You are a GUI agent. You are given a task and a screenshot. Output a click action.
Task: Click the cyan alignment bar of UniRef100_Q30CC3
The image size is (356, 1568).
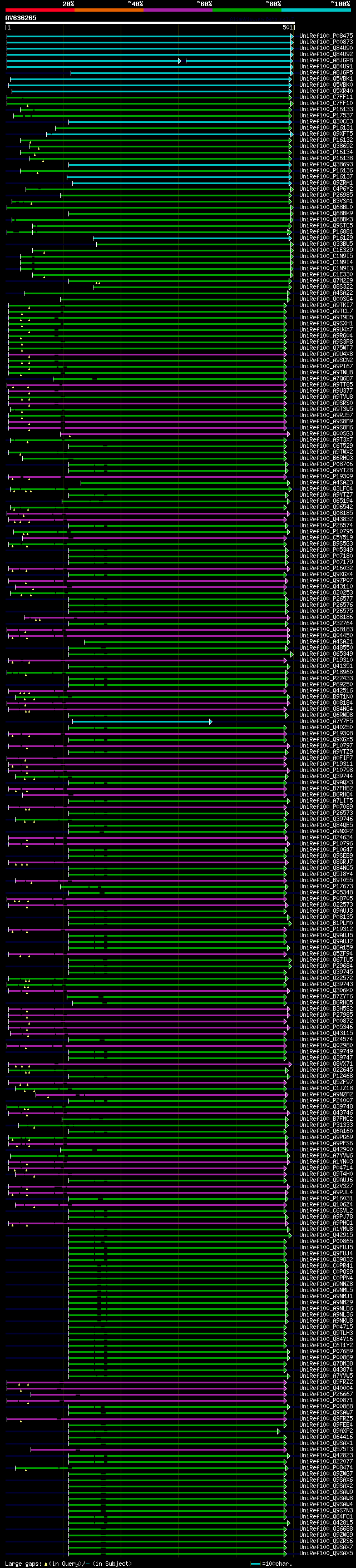click(x=180, y=122)
